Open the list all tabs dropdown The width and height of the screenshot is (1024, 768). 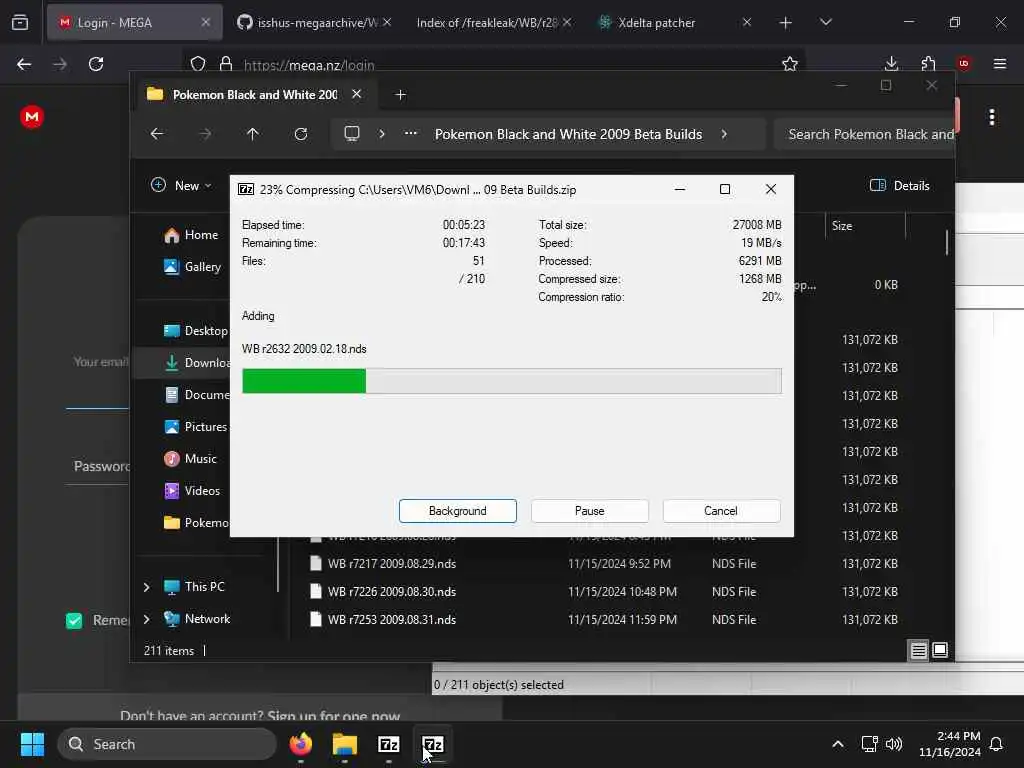pos(825,22)
